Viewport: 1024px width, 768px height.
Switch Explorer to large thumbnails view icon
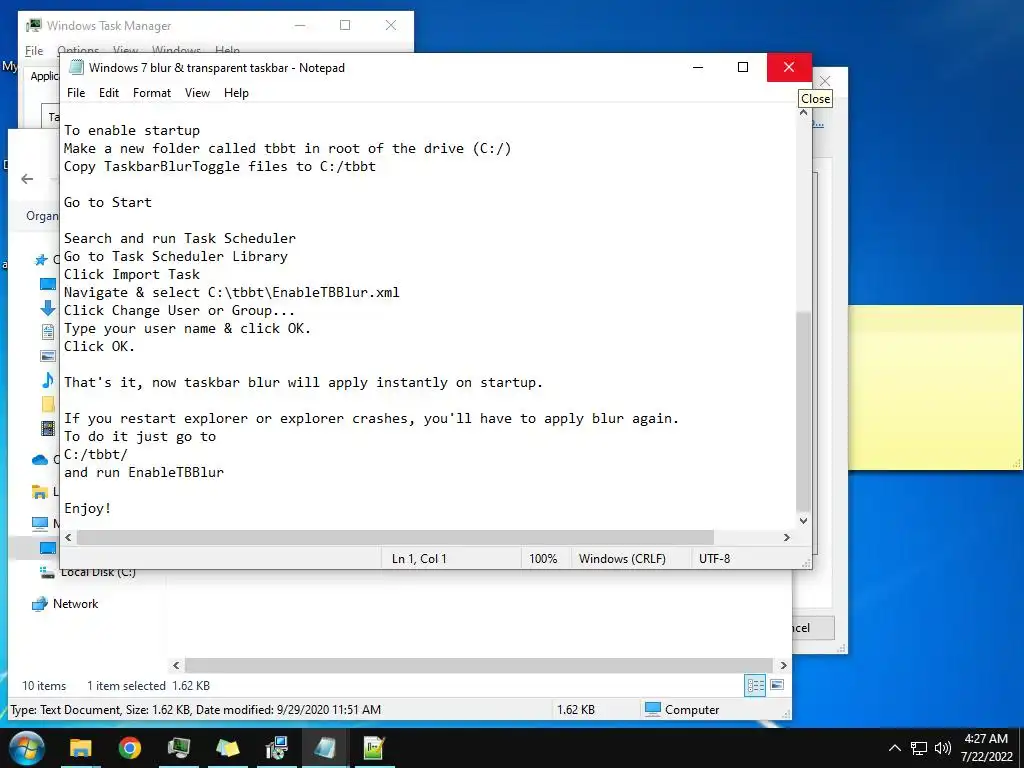tap(777, 685)
